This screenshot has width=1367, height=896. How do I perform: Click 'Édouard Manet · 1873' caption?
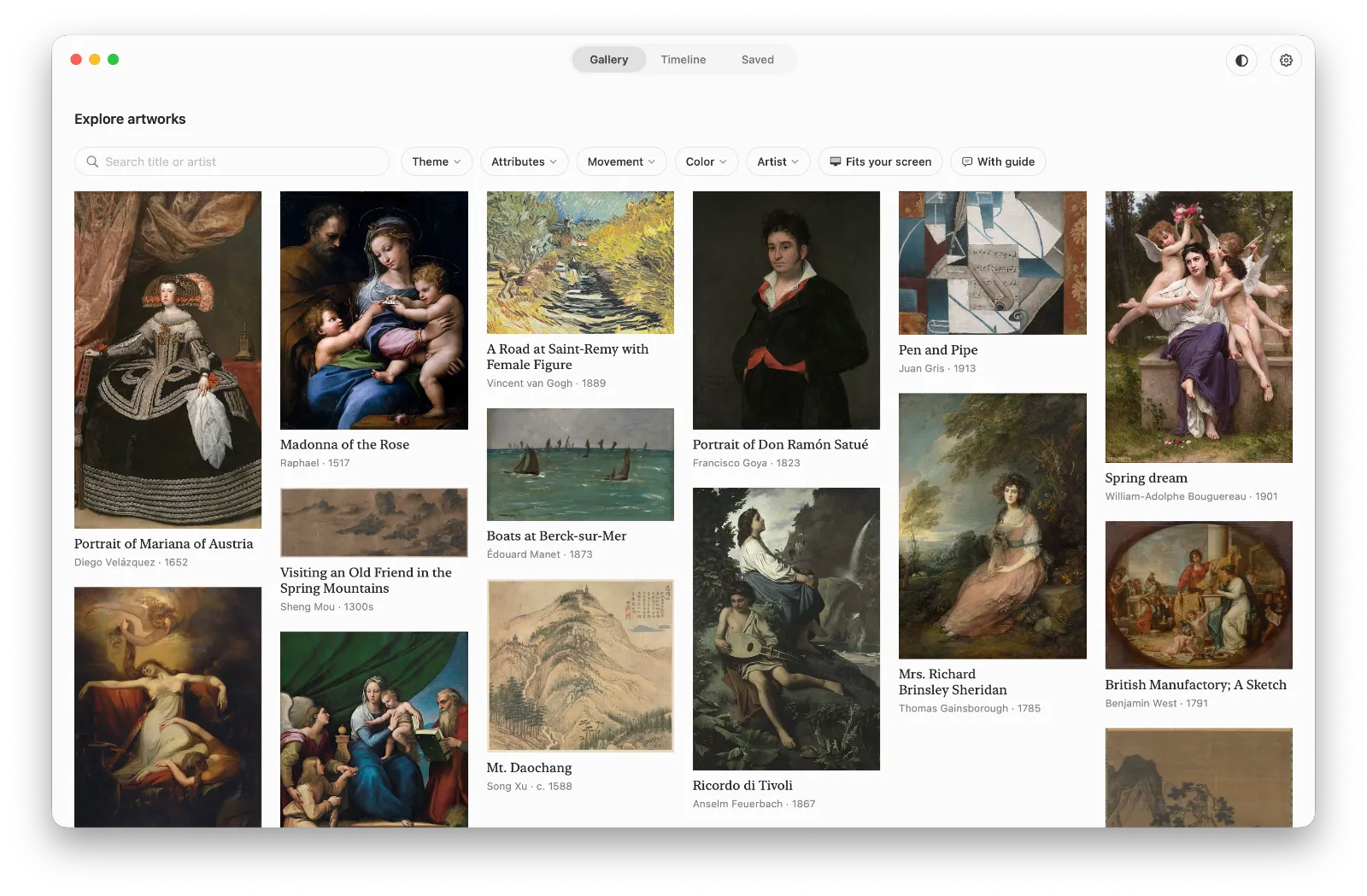coord(539,554)
